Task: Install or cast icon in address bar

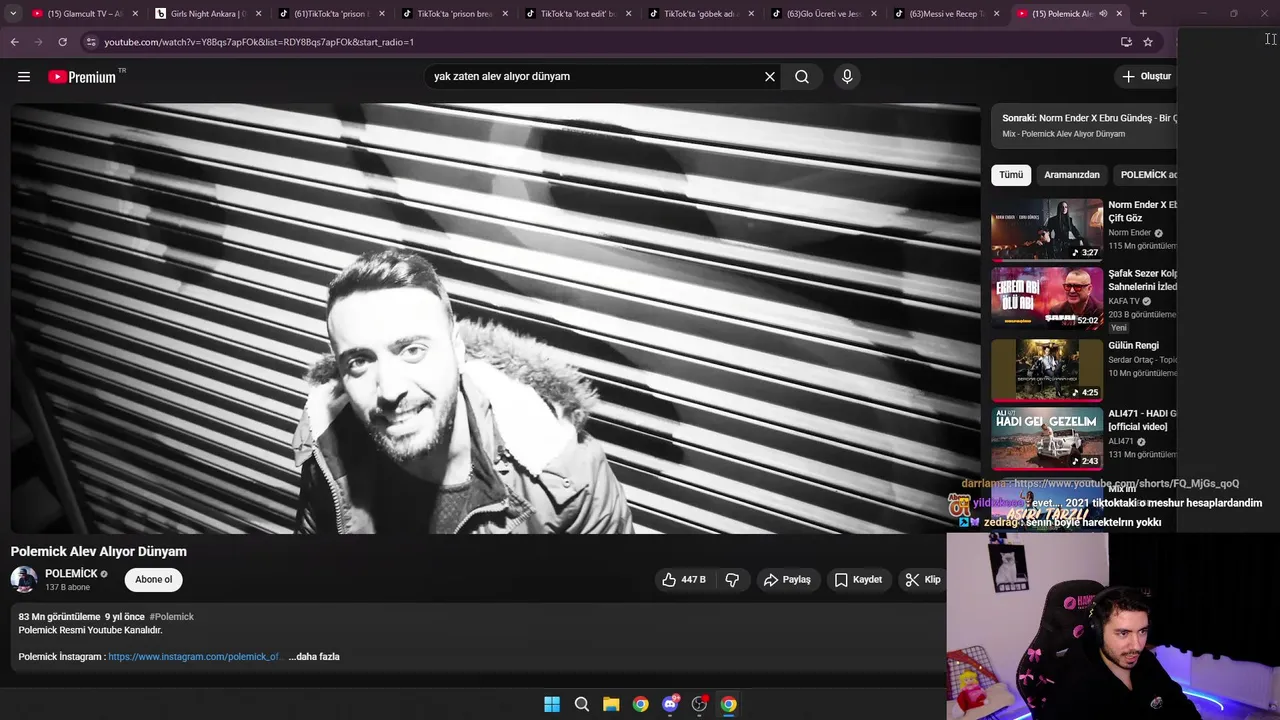Action: 1126,42
